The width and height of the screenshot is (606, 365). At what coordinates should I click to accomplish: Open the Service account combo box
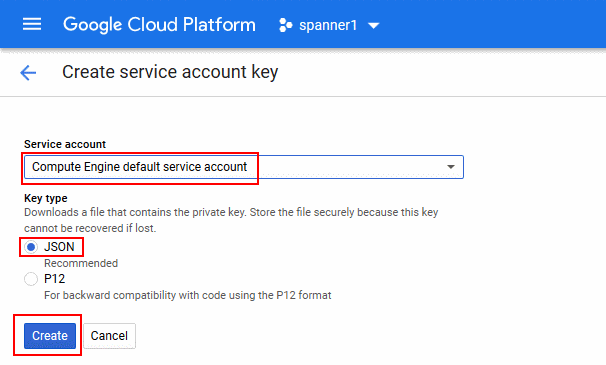tap(243, 167)
